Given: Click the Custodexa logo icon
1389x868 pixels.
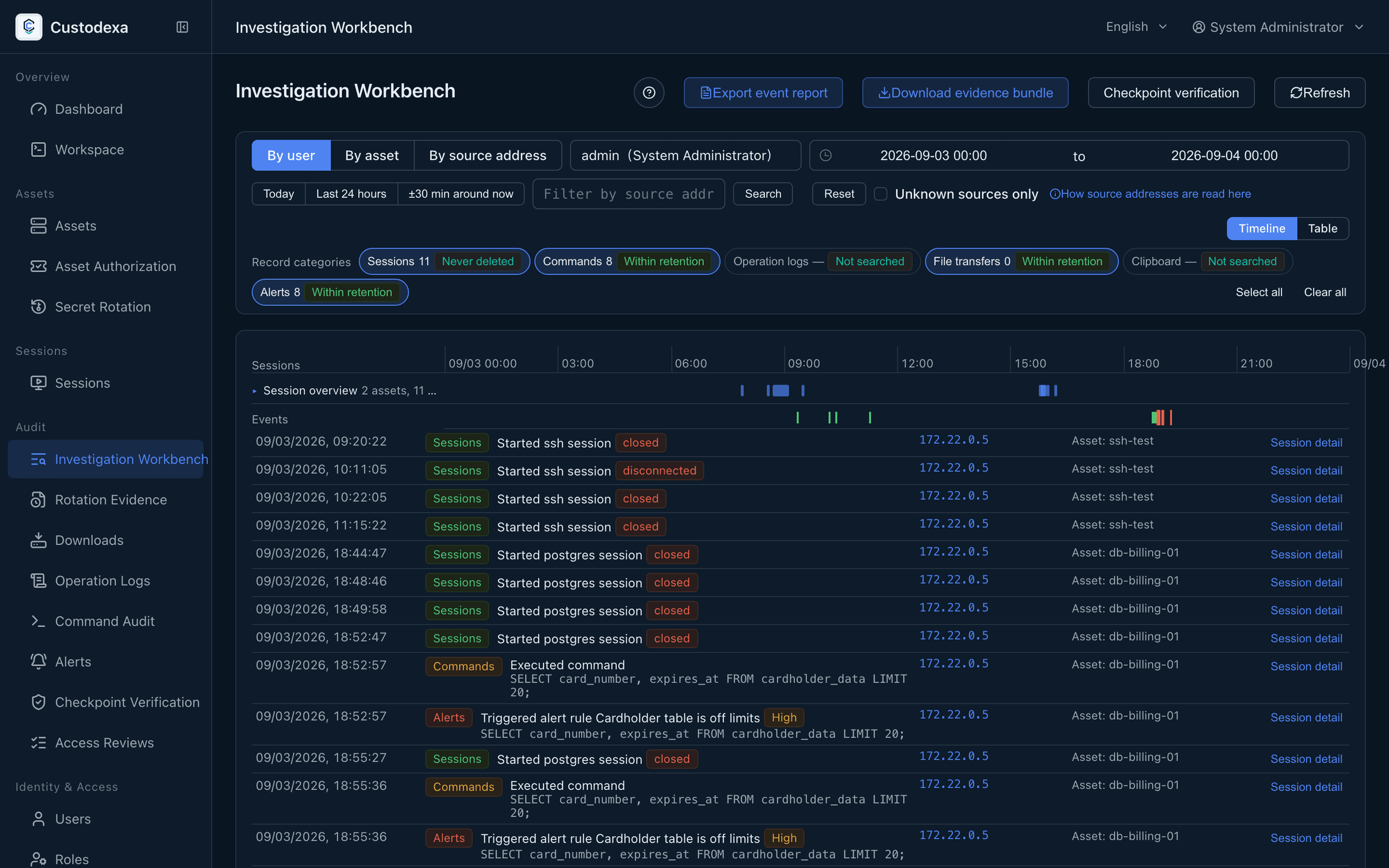Looking at the screenshot, I should tap(28, 27).
